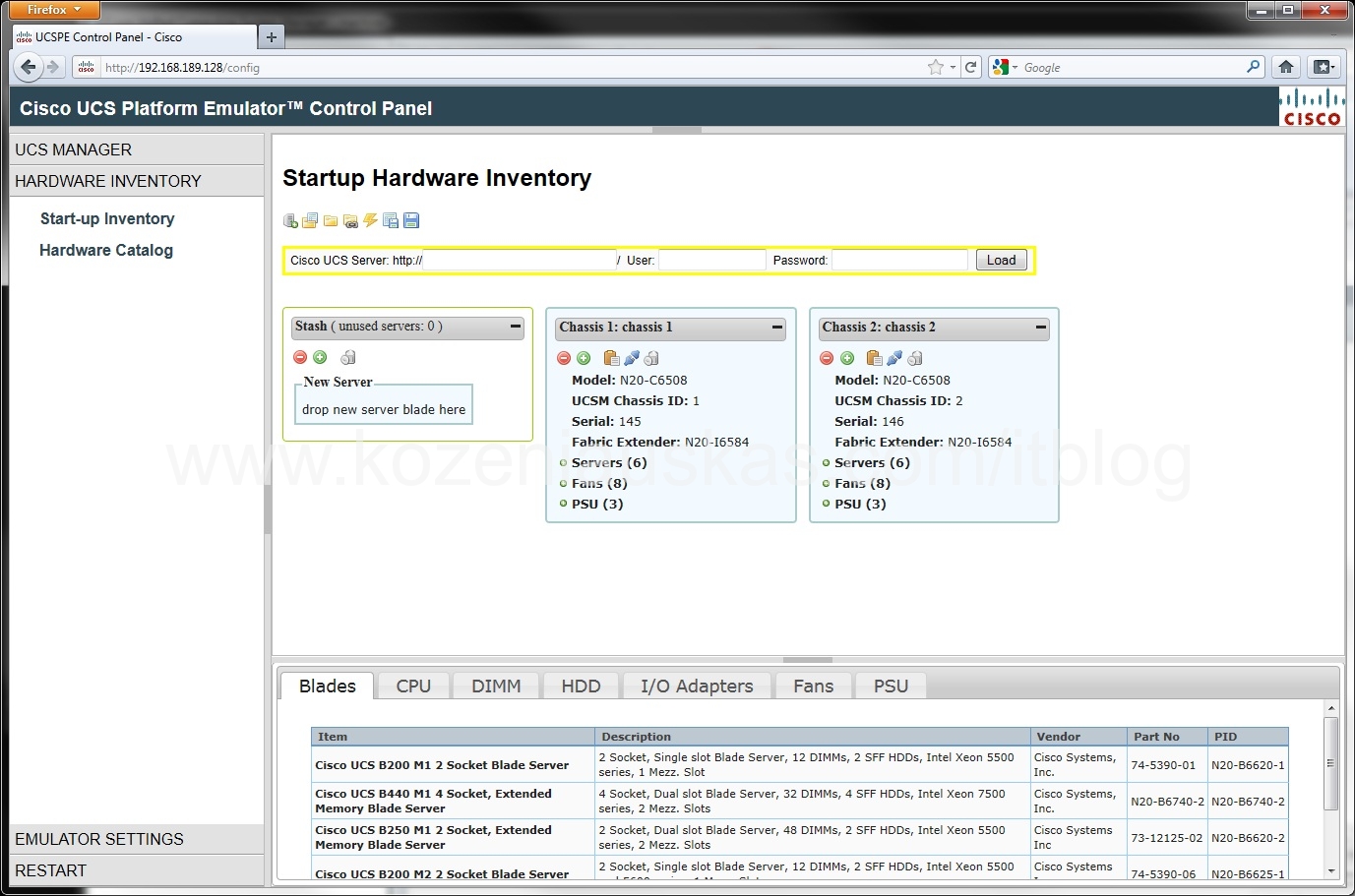Collapse the Chassis 2 panel
1355x896 pixels.
tap(1041, 328)
